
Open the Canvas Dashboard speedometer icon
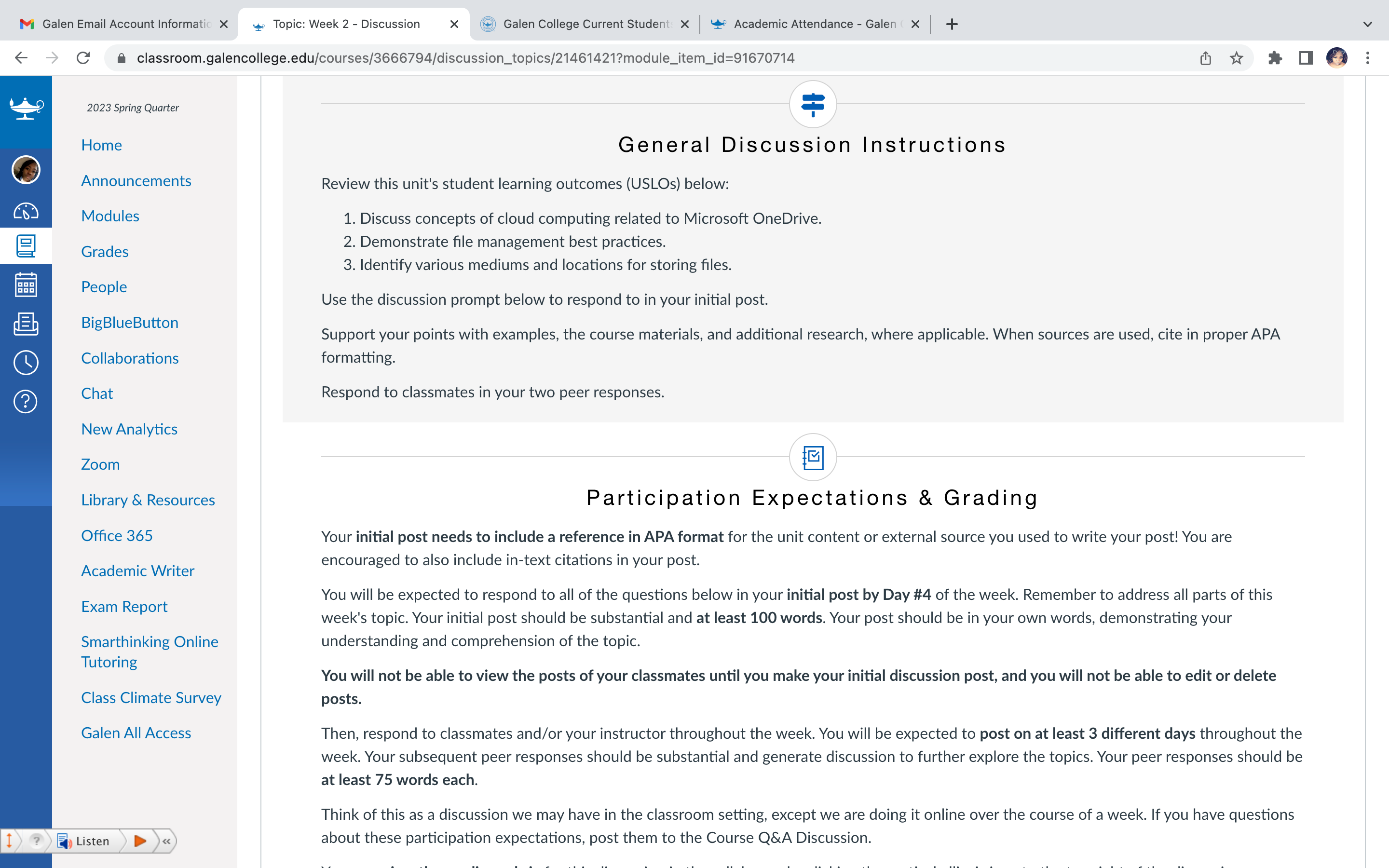point(26,211)
